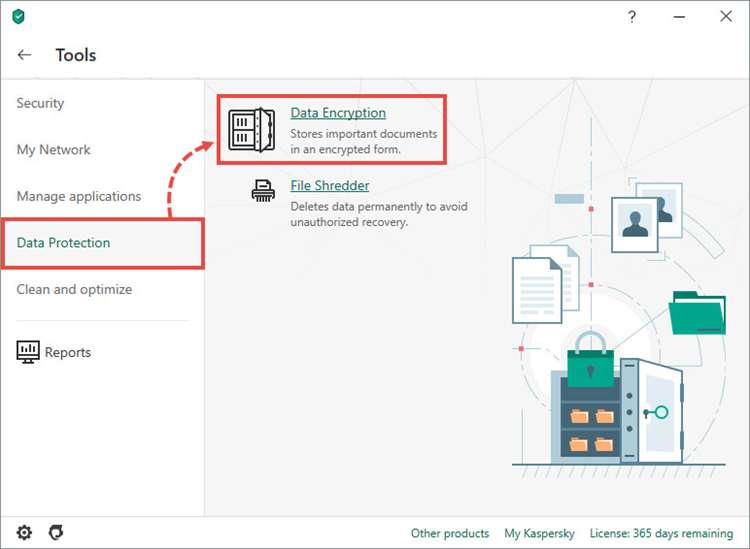Click the File Shredder icon

263,190
